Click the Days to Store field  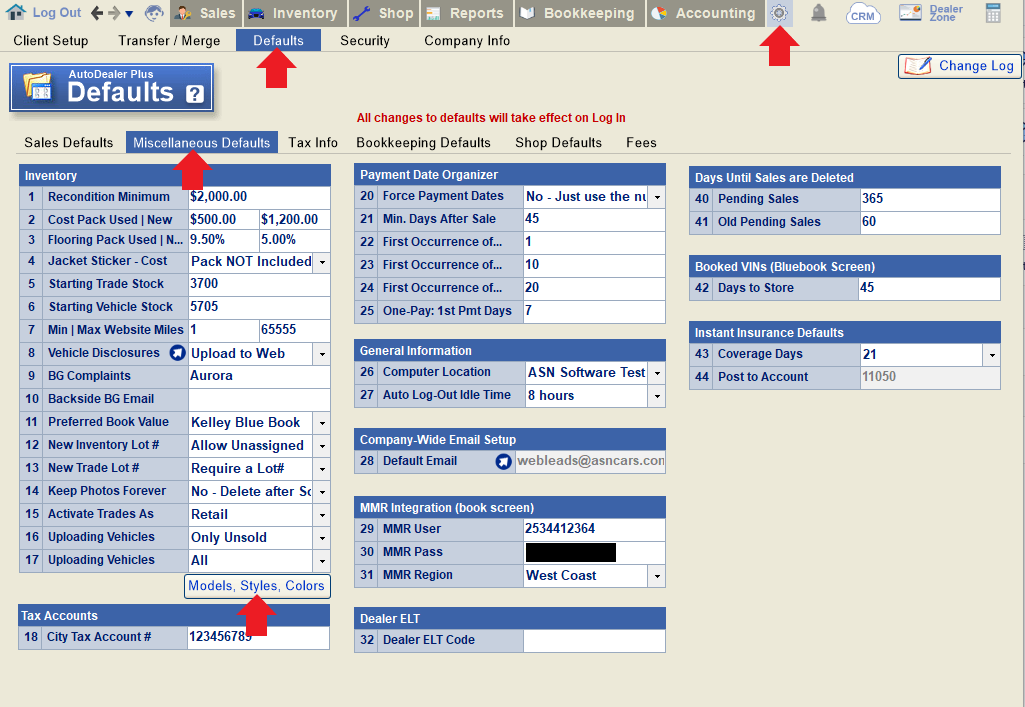pos(930,288)
